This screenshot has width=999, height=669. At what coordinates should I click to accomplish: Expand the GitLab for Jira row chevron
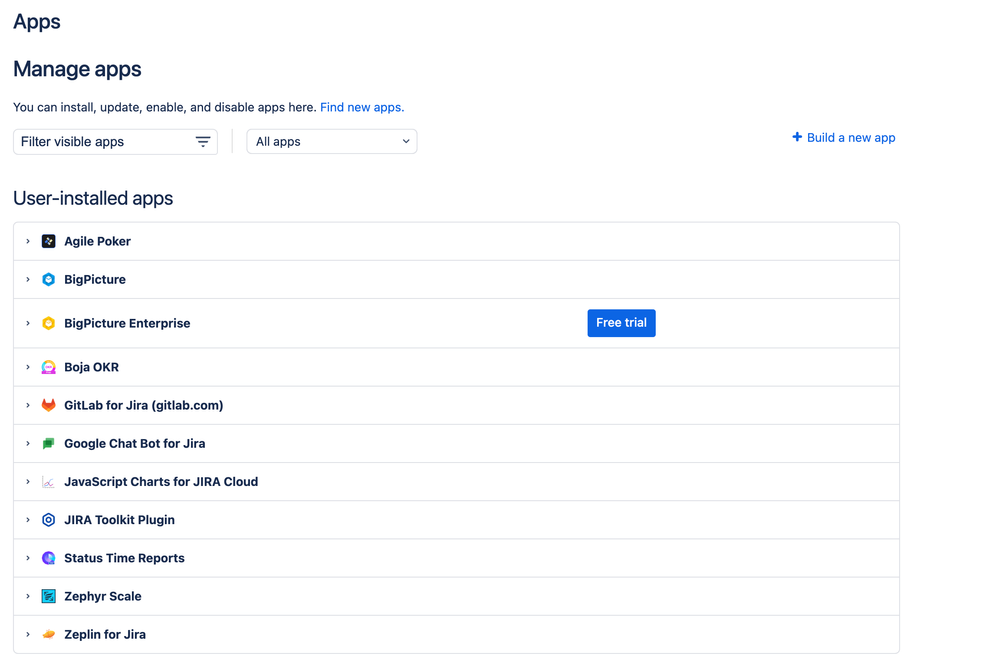click(28, 406)
